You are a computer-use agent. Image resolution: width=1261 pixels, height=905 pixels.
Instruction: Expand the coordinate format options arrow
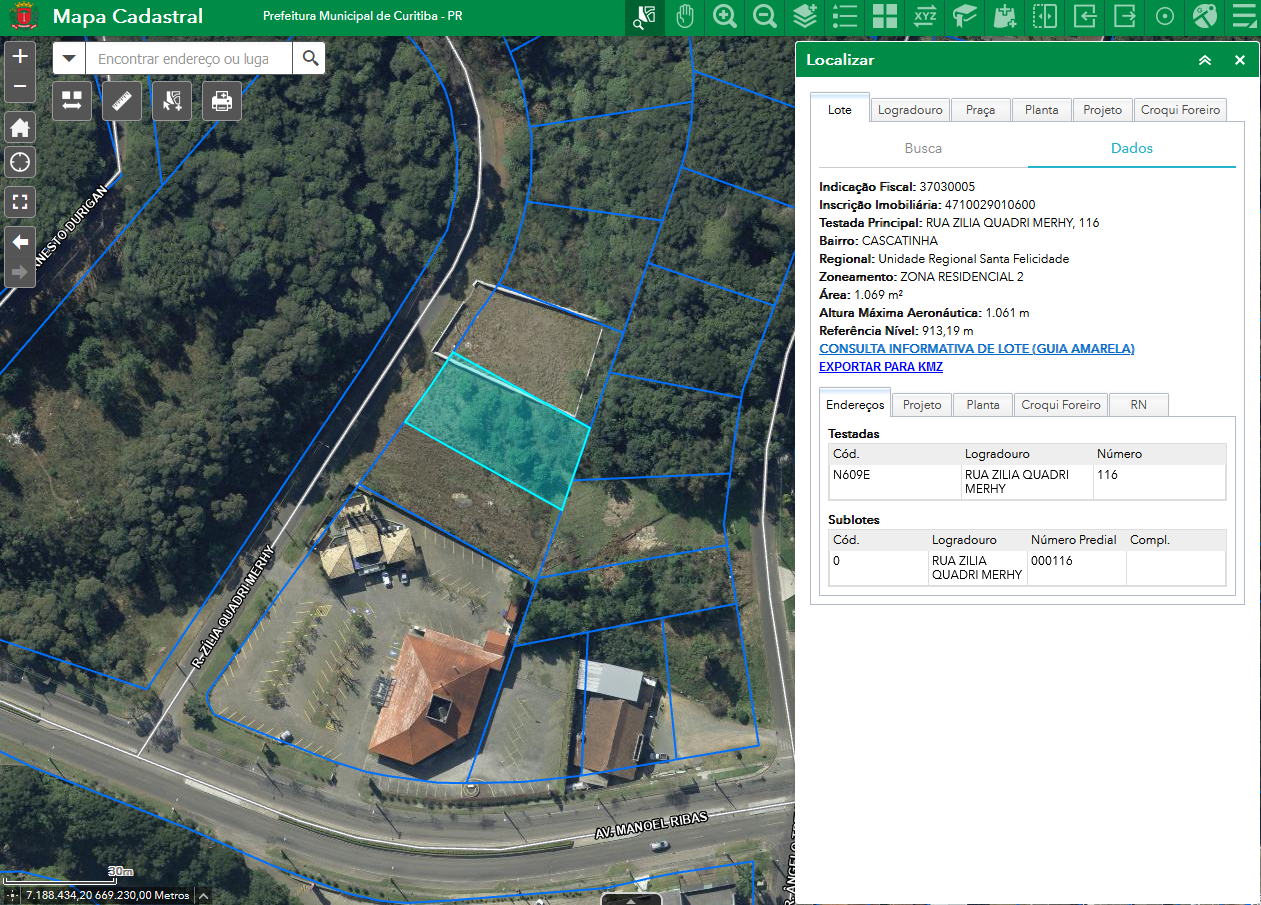tap(203, 895)
